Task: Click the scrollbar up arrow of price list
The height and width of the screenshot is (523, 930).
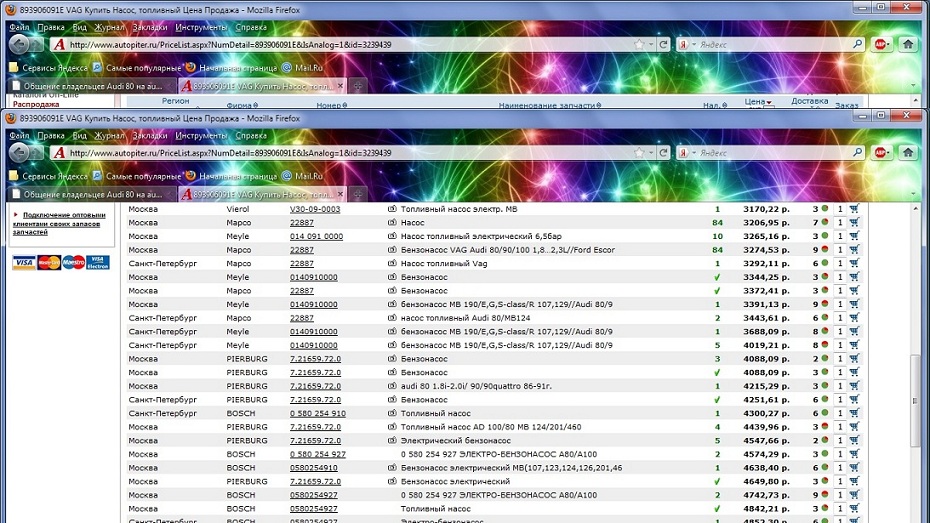Action: tap(915, 209)
